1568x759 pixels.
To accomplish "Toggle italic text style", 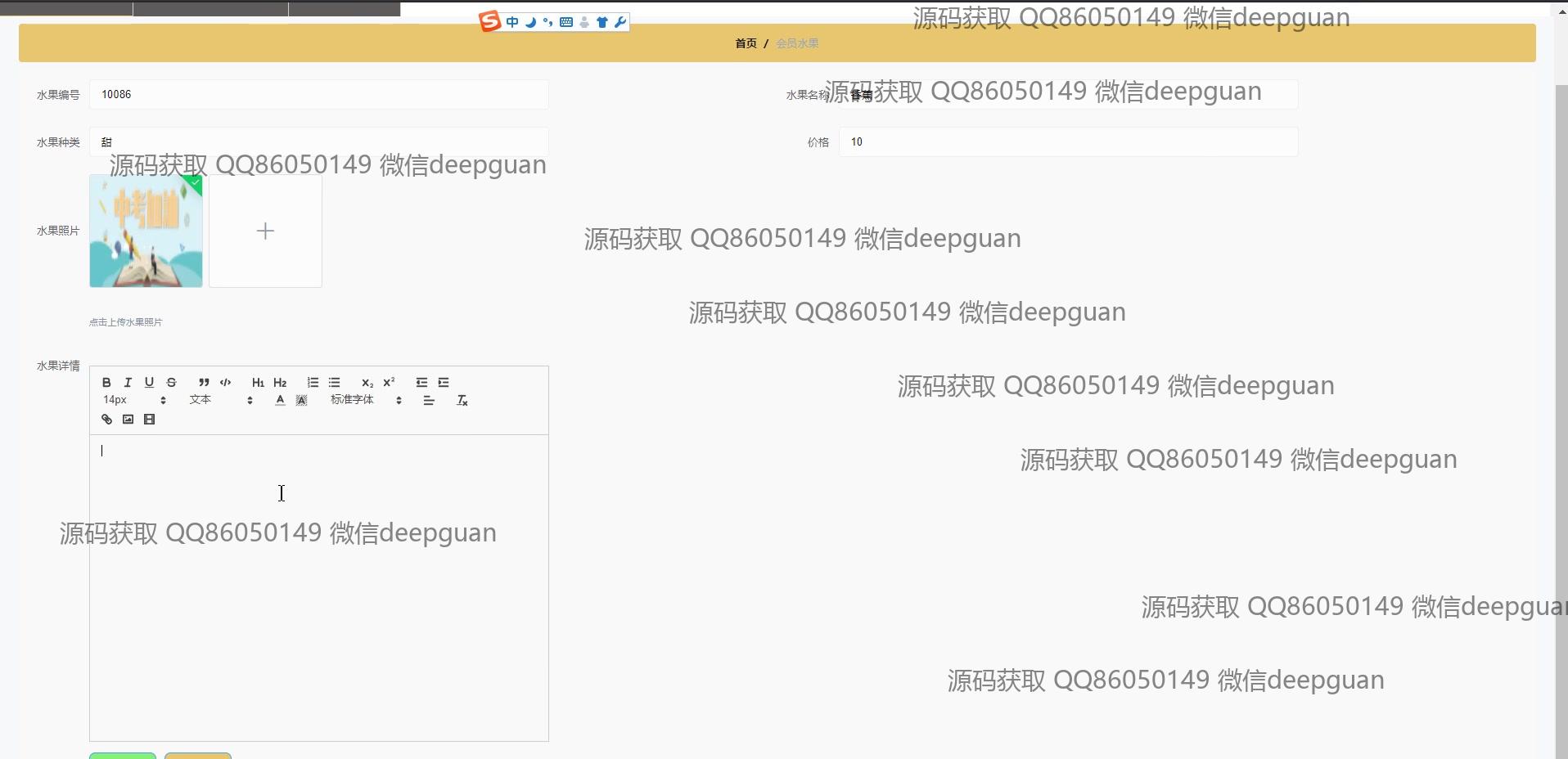I will pyautogui.click(x=128, y=383).
